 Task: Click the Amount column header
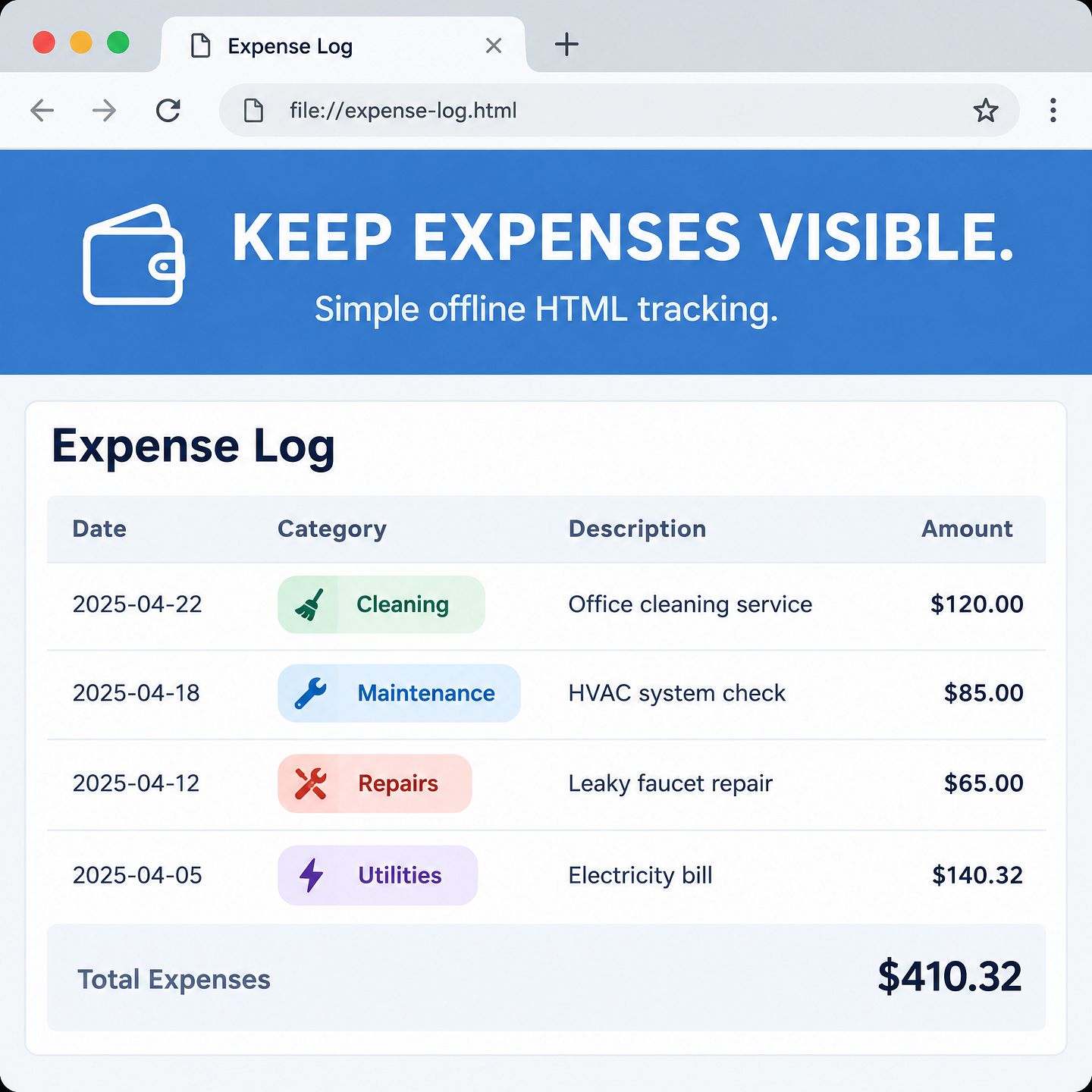pyautogui.click(x=967, y=529)
